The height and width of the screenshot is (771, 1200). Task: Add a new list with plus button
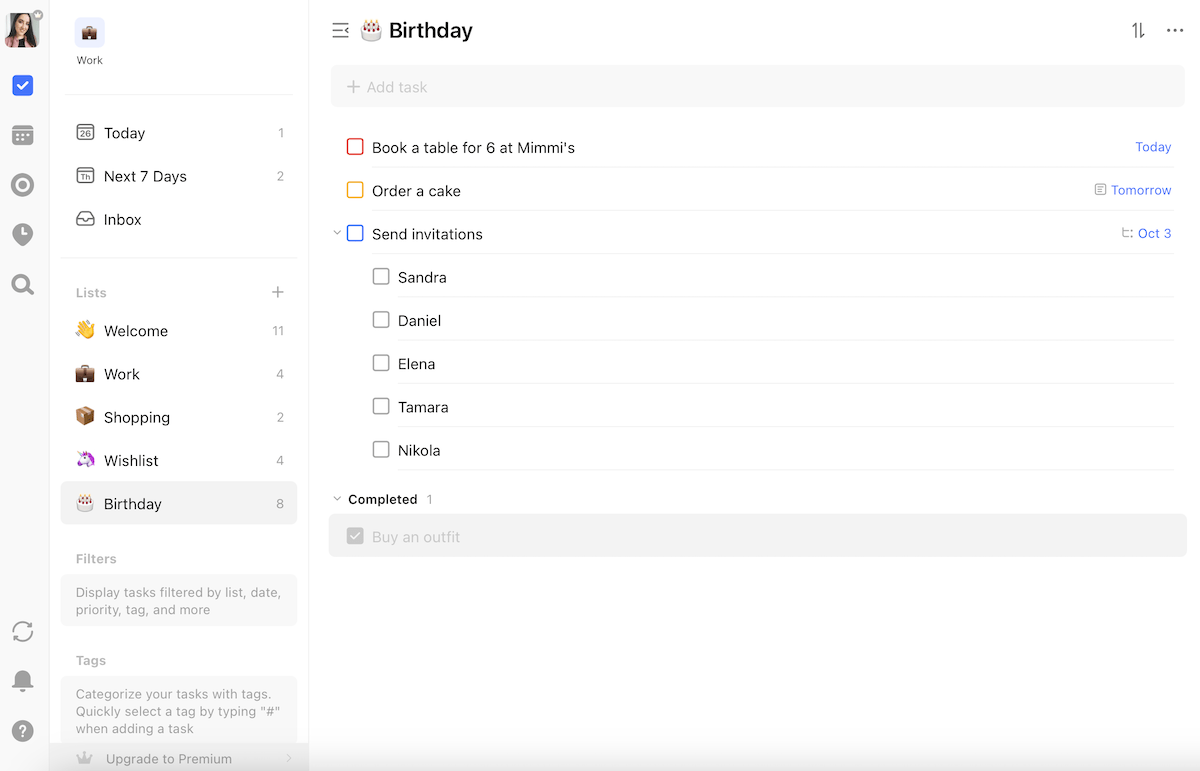278,292
